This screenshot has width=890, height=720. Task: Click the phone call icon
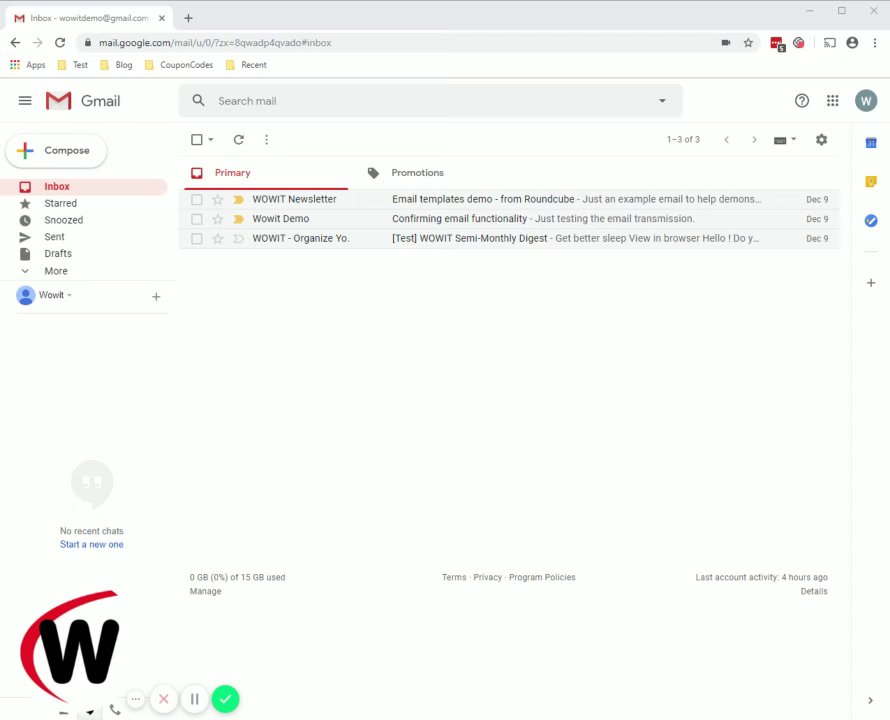pyautogui.click(x=115, y=709)
